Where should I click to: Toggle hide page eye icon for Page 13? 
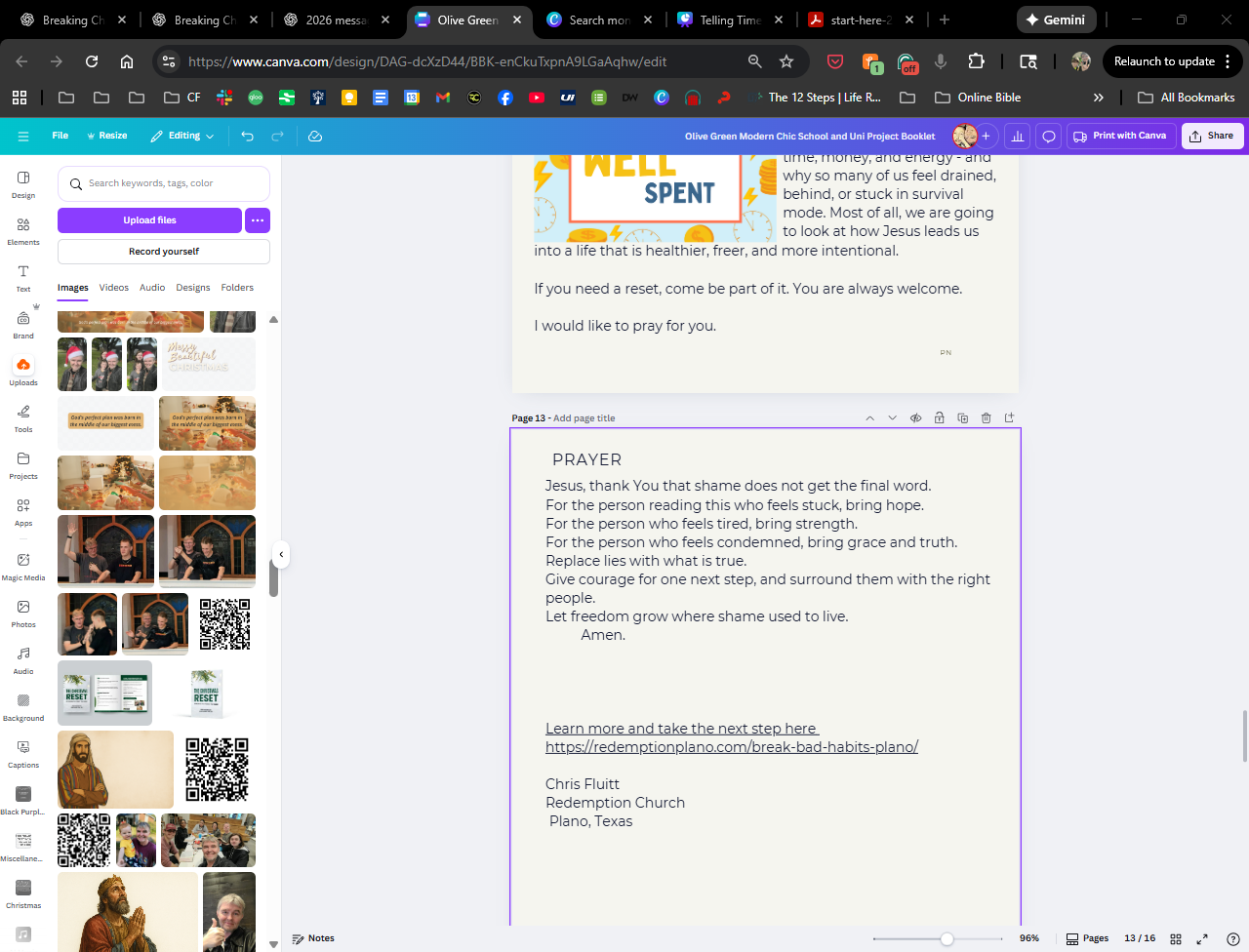915,418
